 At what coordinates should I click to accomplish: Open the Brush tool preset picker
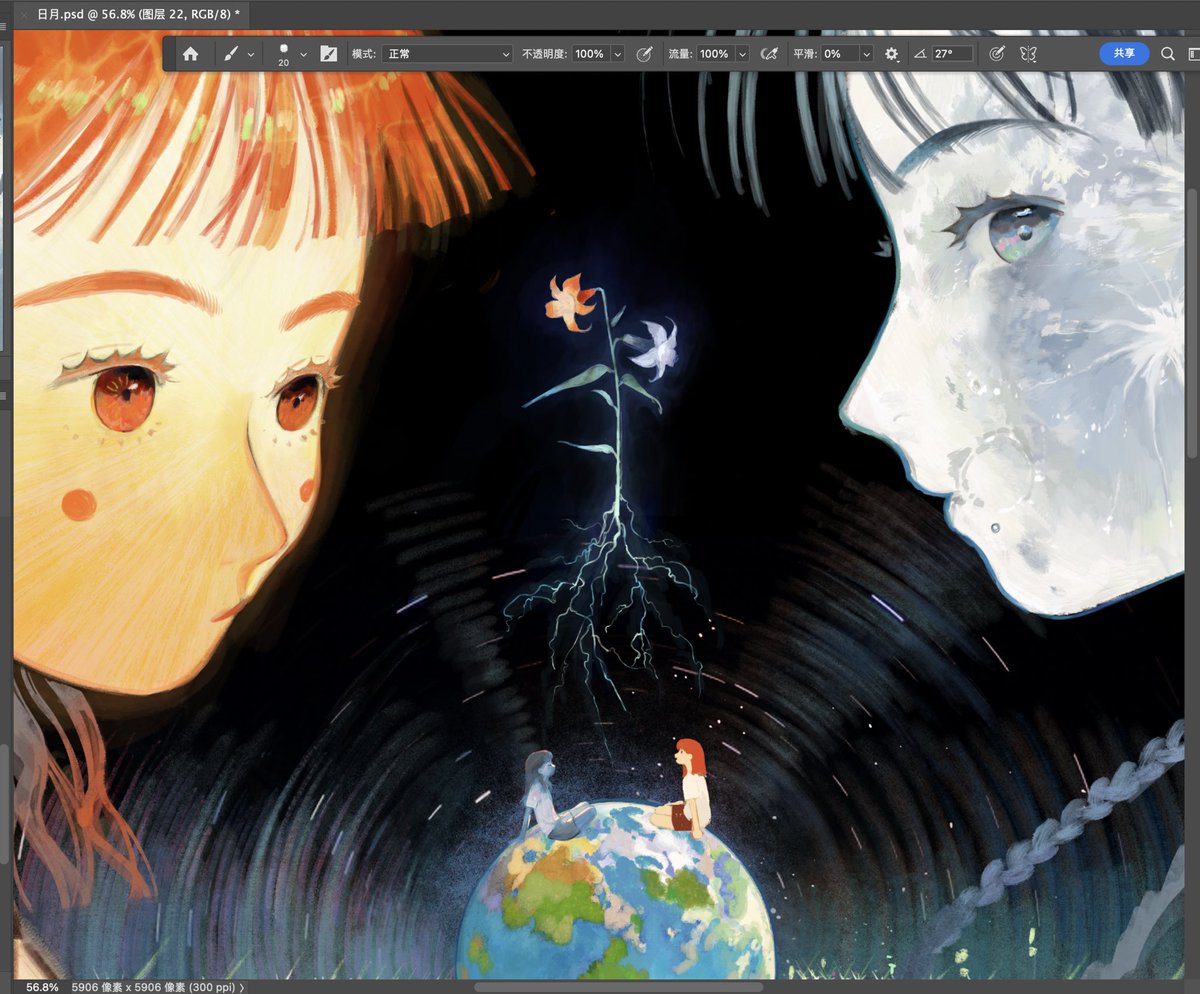click(239, 54)
